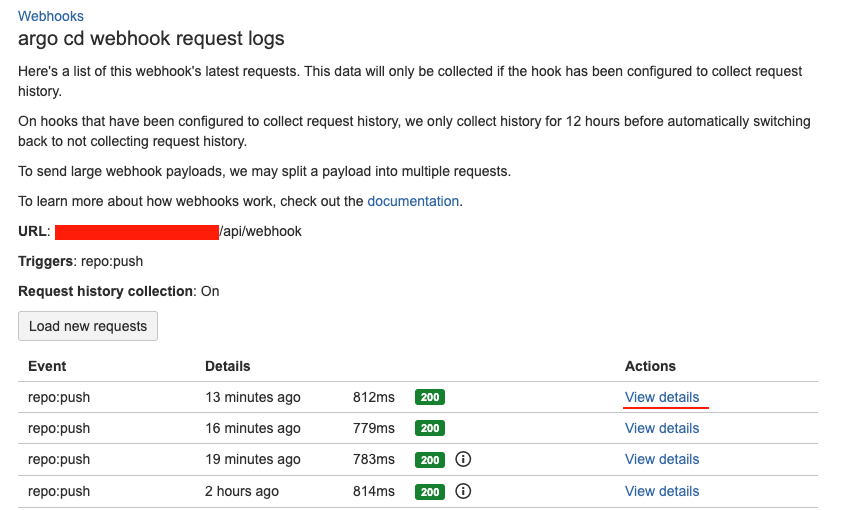The image size is (845, 510).
Task: Click the Event column header
Action: [x=47, y=366]
